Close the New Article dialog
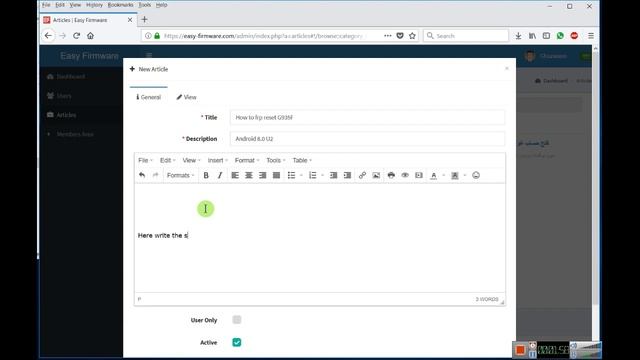 click(507, 69)
